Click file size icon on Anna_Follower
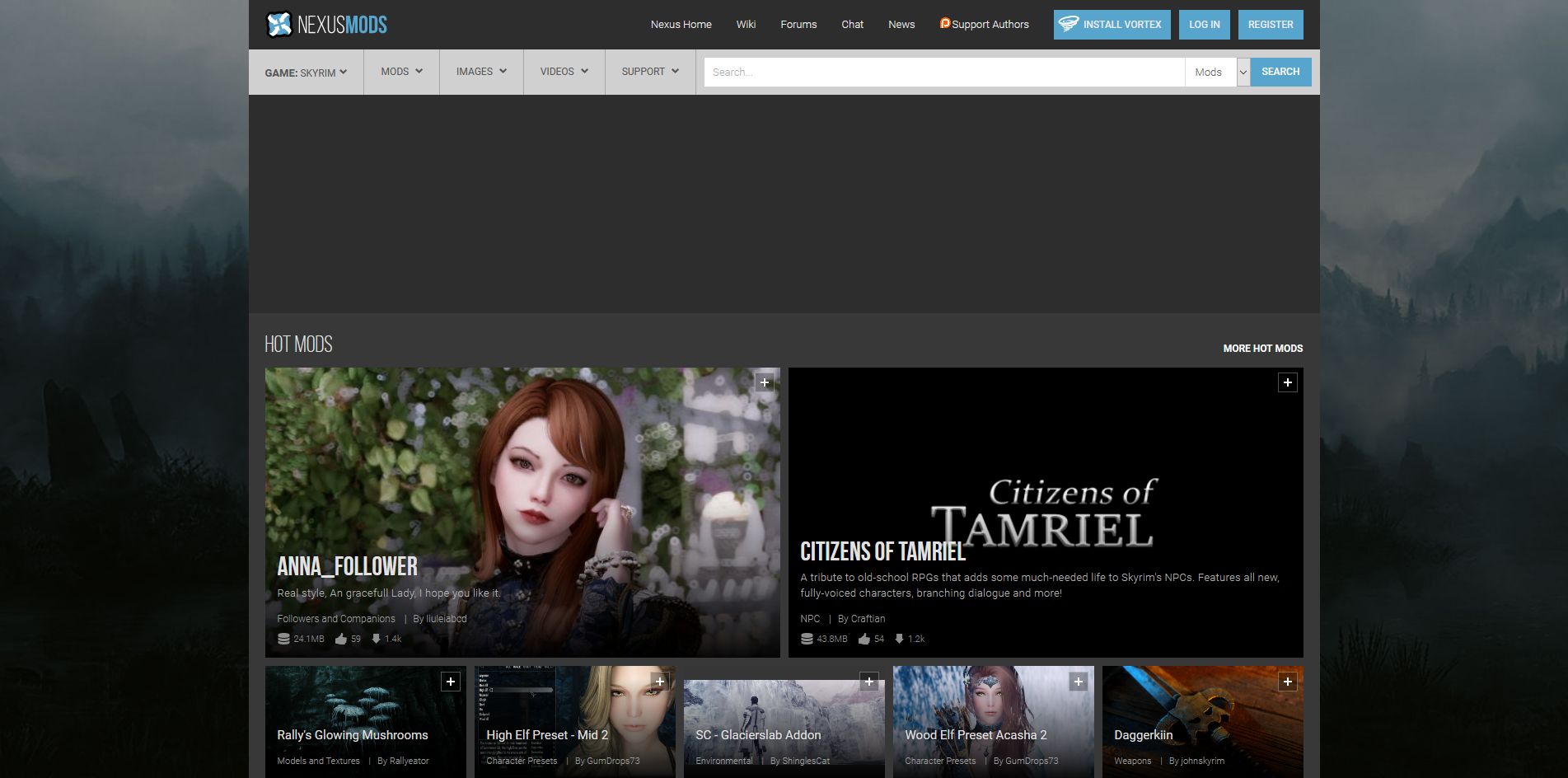Image resolution: width=1568 pixels, height=778 pixels. click(x=283, y=639)
